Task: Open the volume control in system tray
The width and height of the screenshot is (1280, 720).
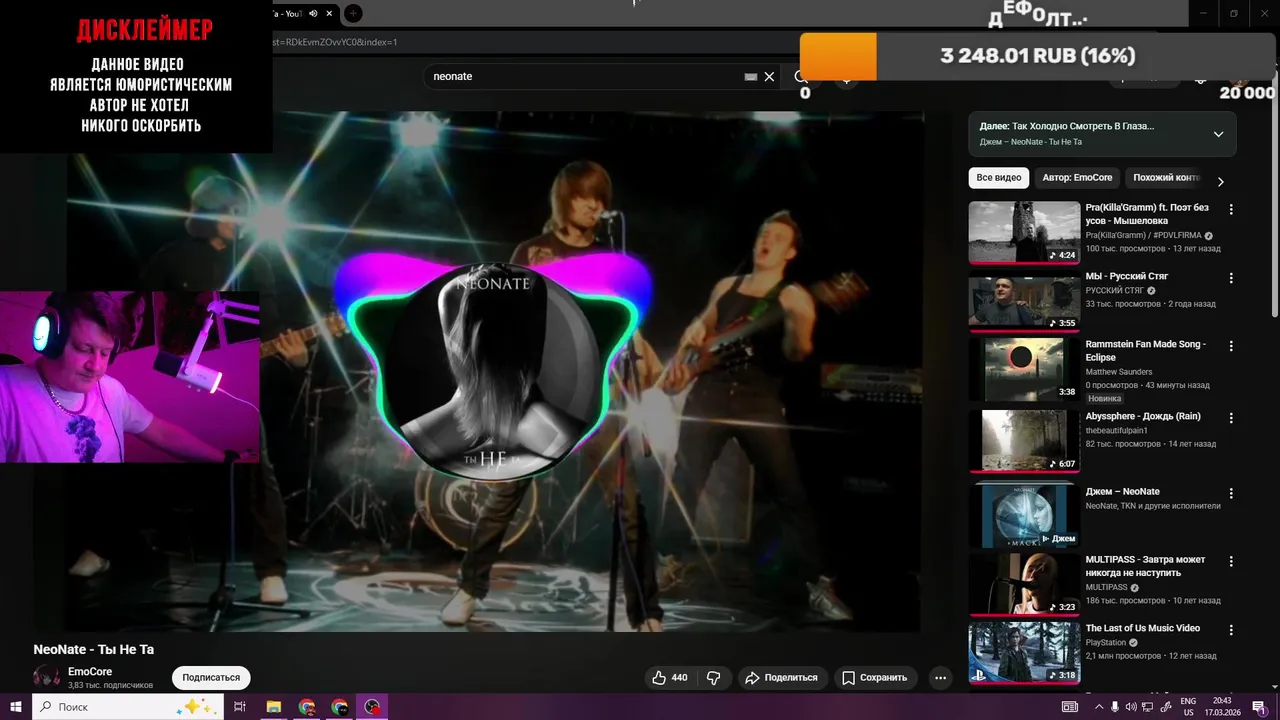Action: [x=1131, y=707]
